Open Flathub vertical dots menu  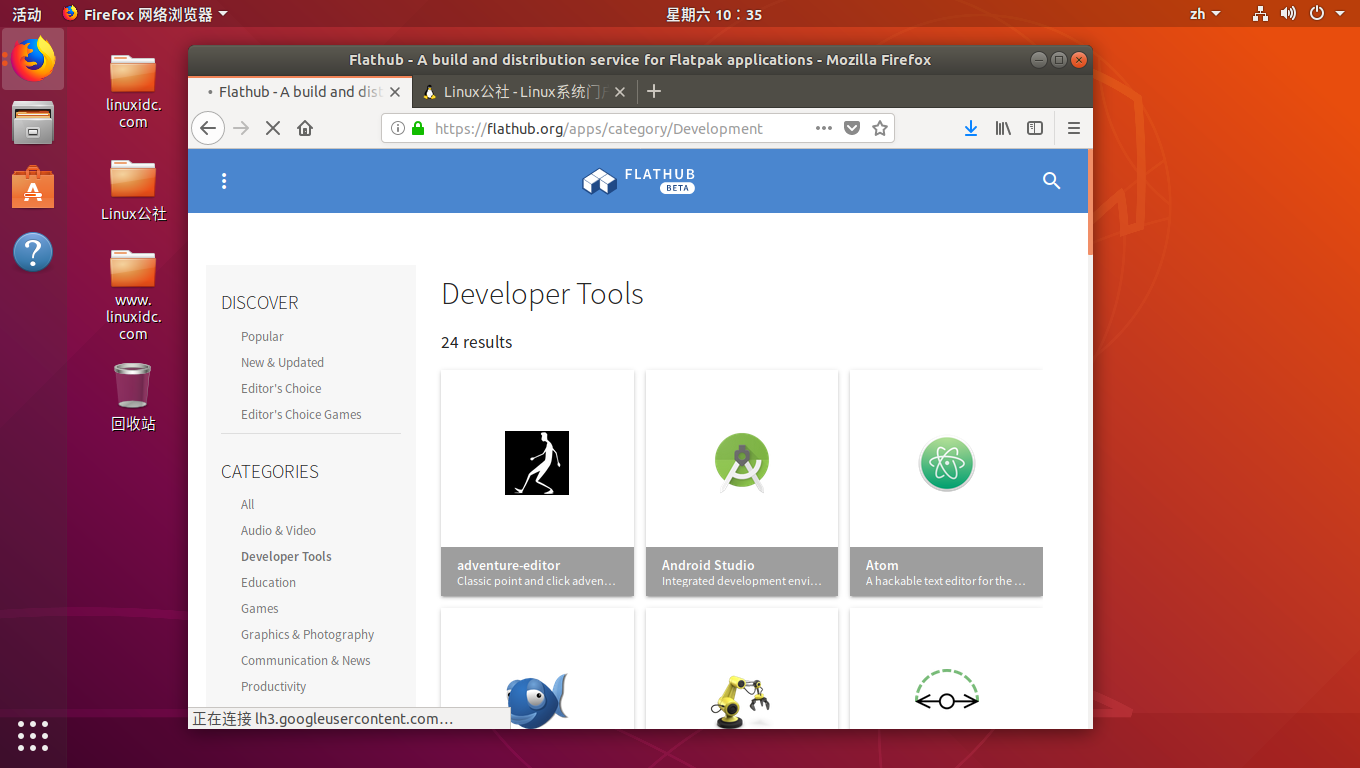(x=224, y=181)
